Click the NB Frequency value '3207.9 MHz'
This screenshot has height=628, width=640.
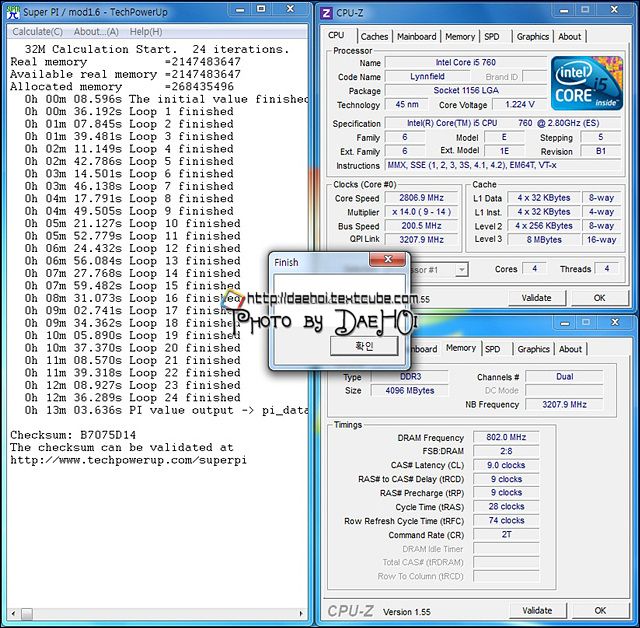(564, 404)
